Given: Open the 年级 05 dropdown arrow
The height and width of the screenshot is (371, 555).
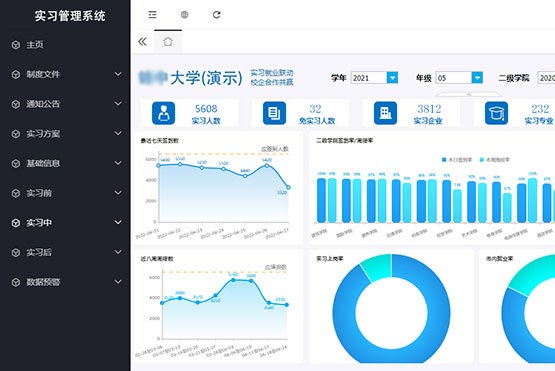Looking at the screenshot, I should point(477,78).
